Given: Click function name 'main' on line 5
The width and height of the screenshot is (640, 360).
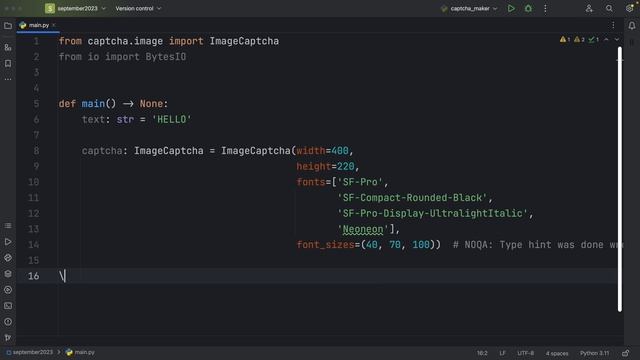Looking at the screenshot, I should [x=93, y=104].
